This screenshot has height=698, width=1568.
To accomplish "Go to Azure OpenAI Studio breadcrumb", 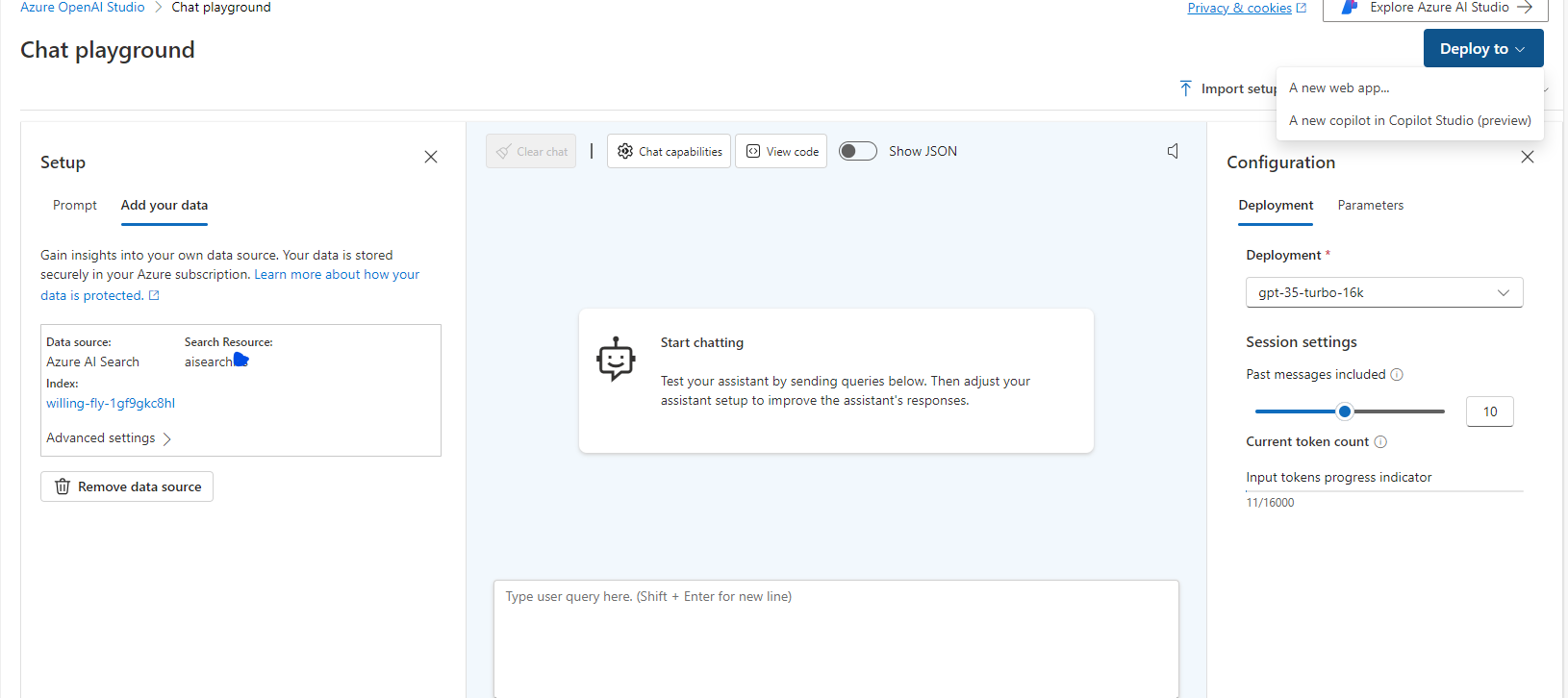I will [x=83, y=7].
